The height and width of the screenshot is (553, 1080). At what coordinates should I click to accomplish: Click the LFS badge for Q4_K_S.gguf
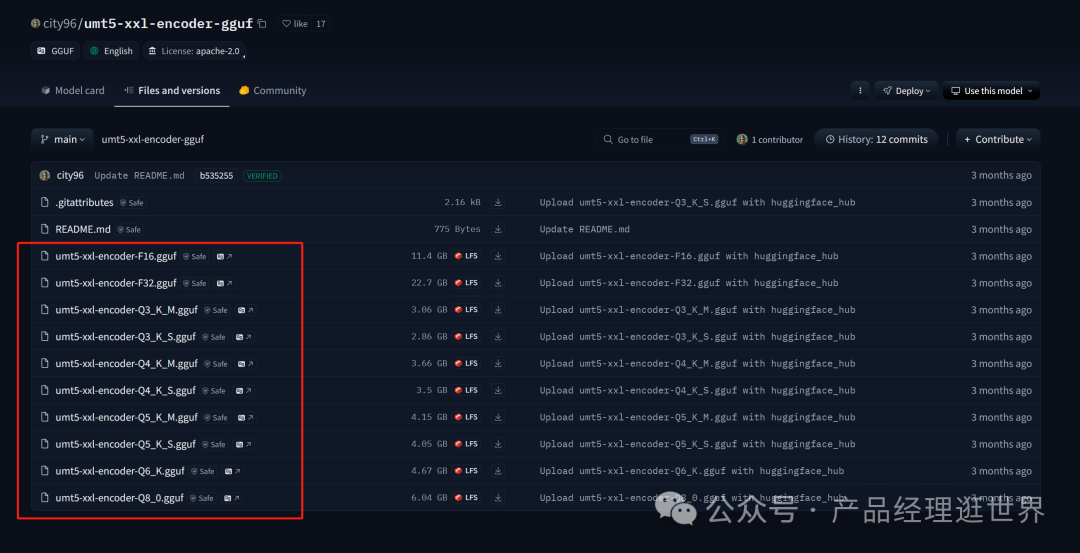(466, 390)
